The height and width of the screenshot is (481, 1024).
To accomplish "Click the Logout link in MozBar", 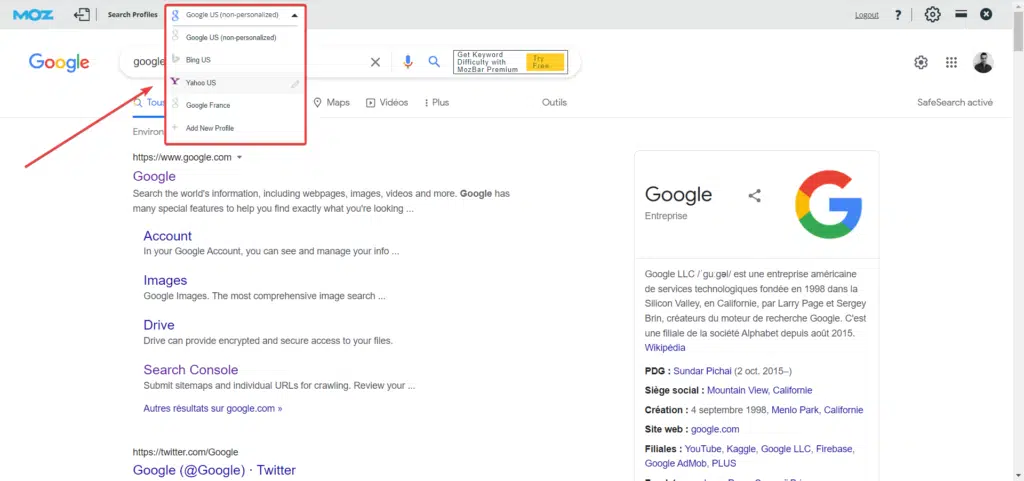I will point(867,15).
